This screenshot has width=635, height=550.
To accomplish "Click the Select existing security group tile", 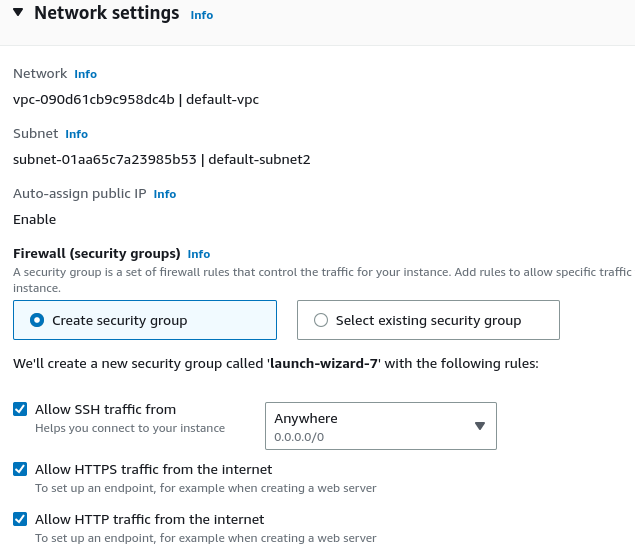I will click(428, 320).
